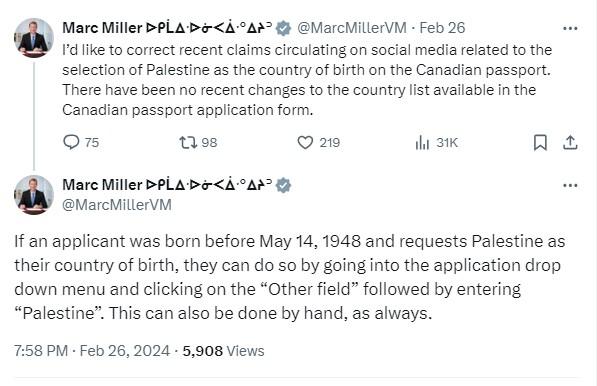Open more options for the second tweet
597x386 pixels.
(570, 185)
